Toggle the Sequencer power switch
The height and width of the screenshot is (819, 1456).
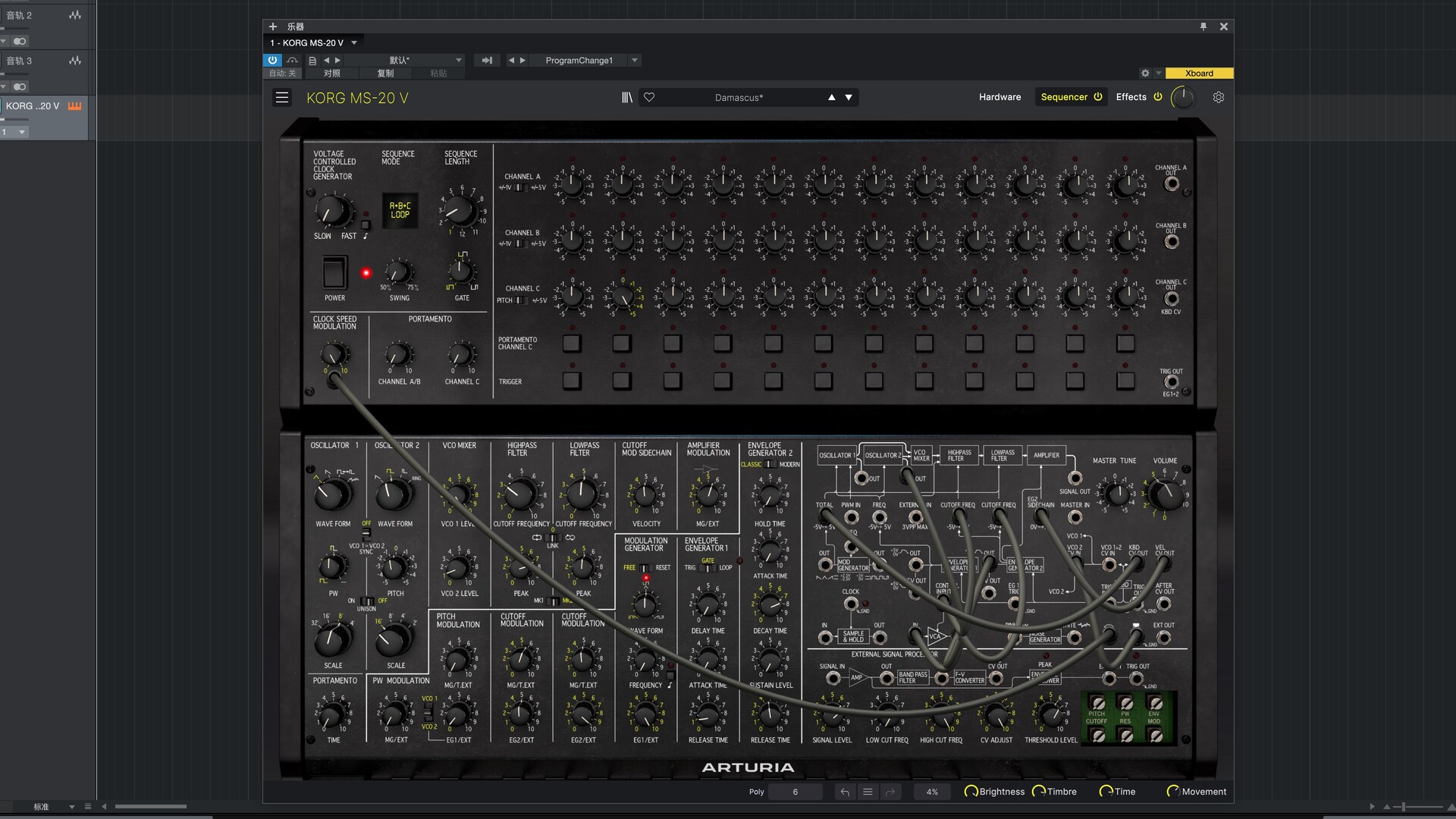(x=1097, y=97)
